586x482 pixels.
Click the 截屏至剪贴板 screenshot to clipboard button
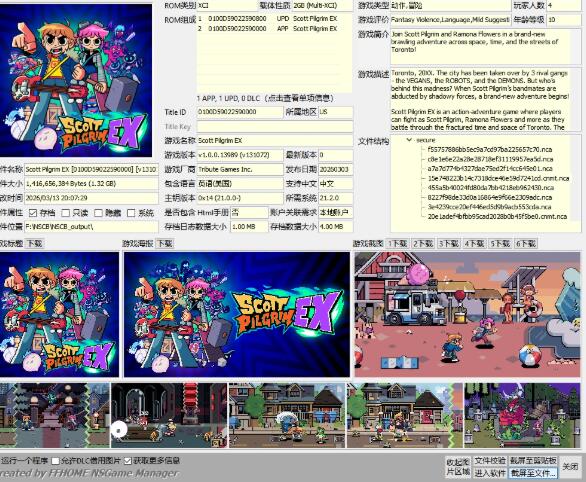click(533, 461)
